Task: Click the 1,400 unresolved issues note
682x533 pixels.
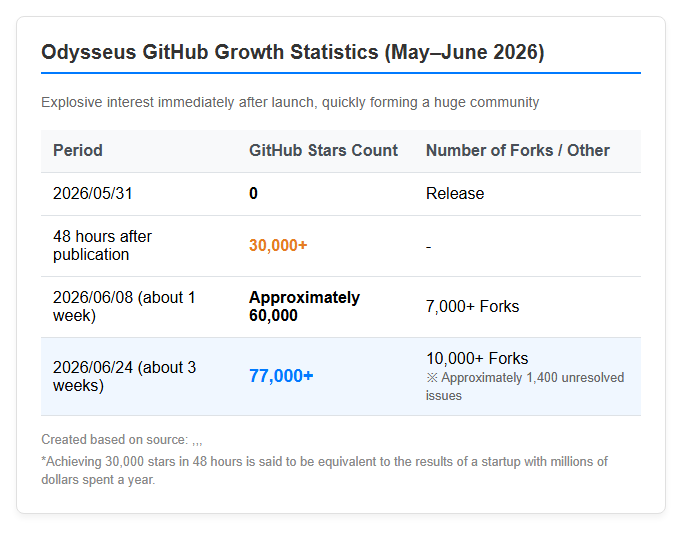Action: click(525, 386)
